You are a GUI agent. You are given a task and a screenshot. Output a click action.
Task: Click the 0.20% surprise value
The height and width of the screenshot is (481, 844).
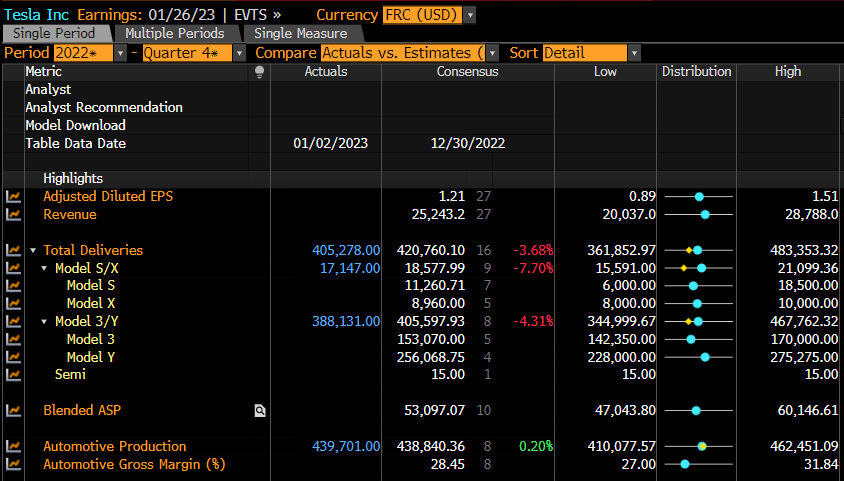pyautogui.click(x=536, y=446)
